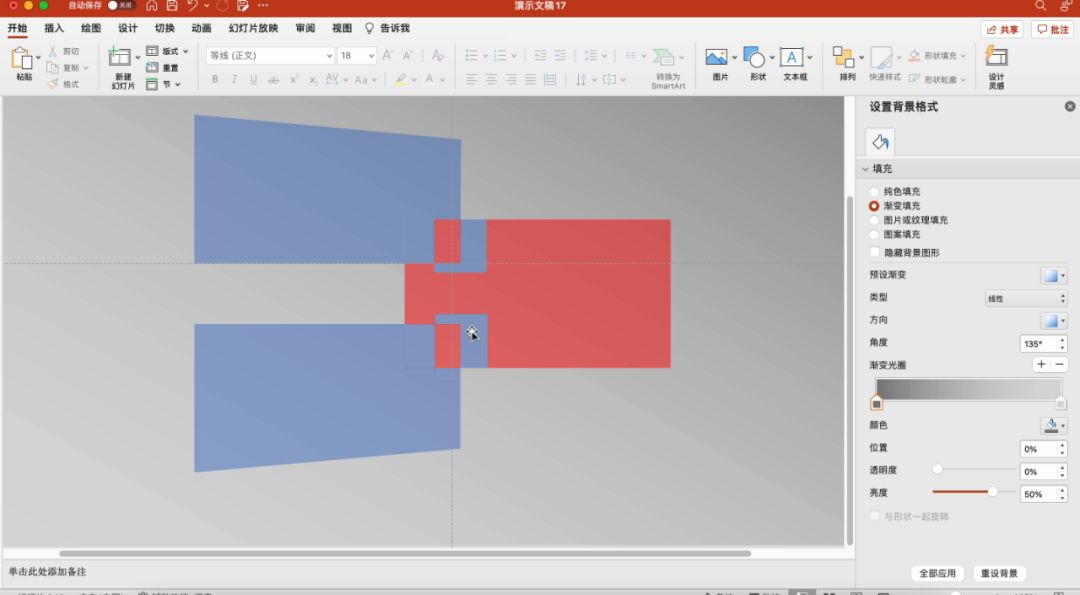The image size is (1080, 595).
Task: Click the Save icon in title bar
Action: pos(172,6)
